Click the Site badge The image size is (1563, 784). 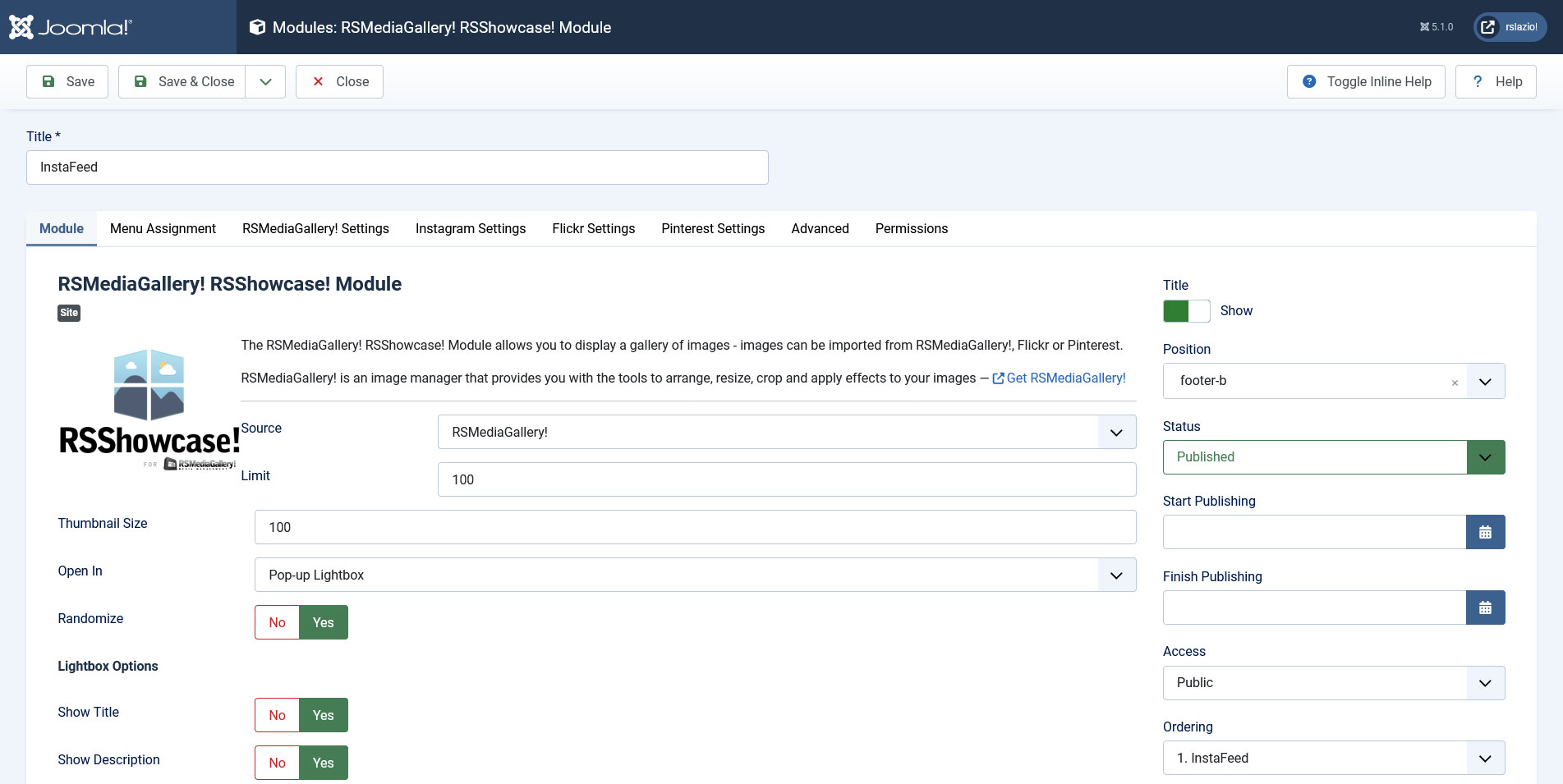point(69,313)
